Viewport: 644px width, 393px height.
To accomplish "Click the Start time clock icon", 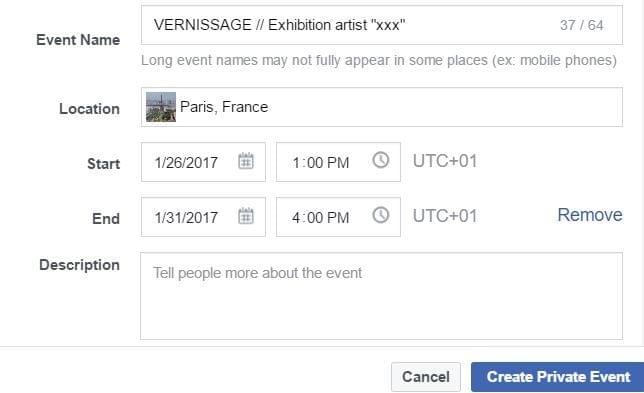I will 381,160.
